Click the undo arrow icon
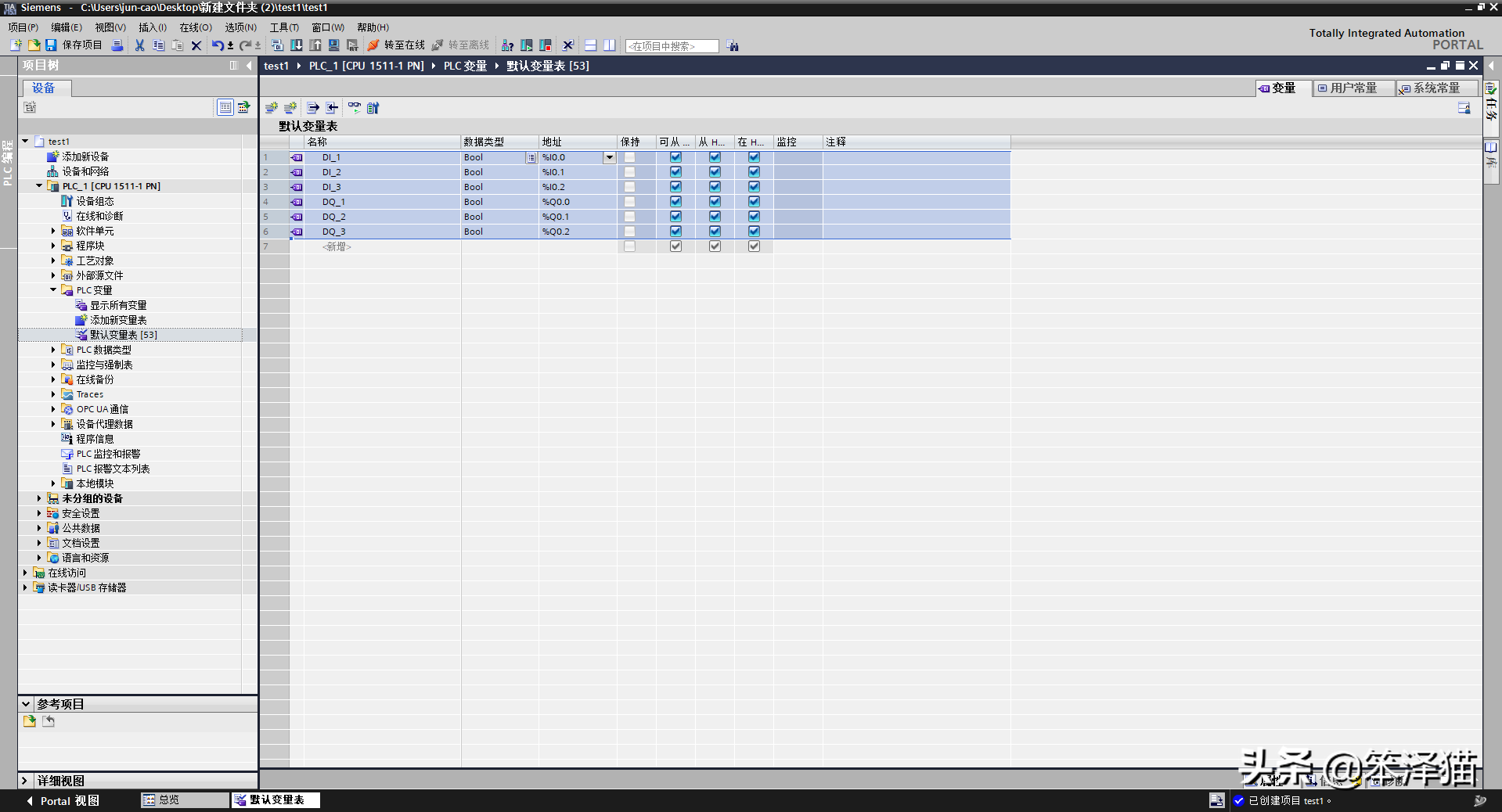This screenshot has height=812, width=1502. [217, 45]
